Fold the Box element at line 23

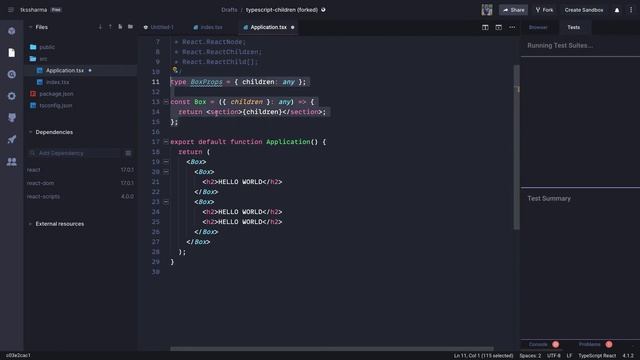point(166,202)
